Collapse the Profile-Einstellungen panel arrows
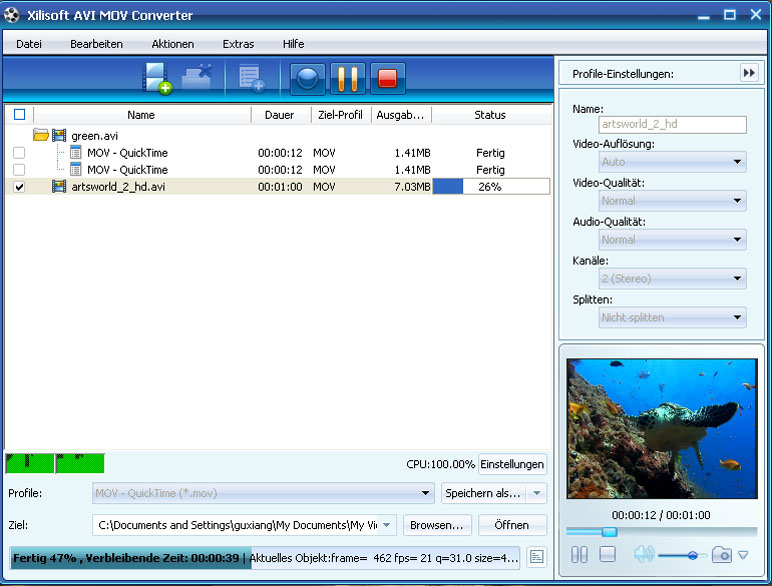 point(749,73)
